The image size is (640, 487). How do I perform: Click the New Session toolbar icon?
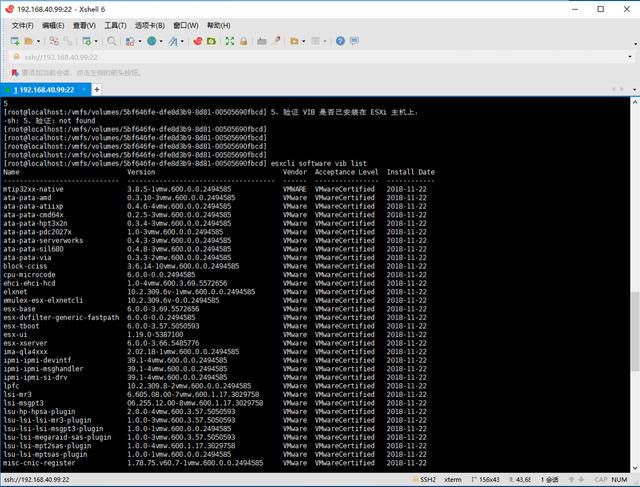click(x=15, y=41)
